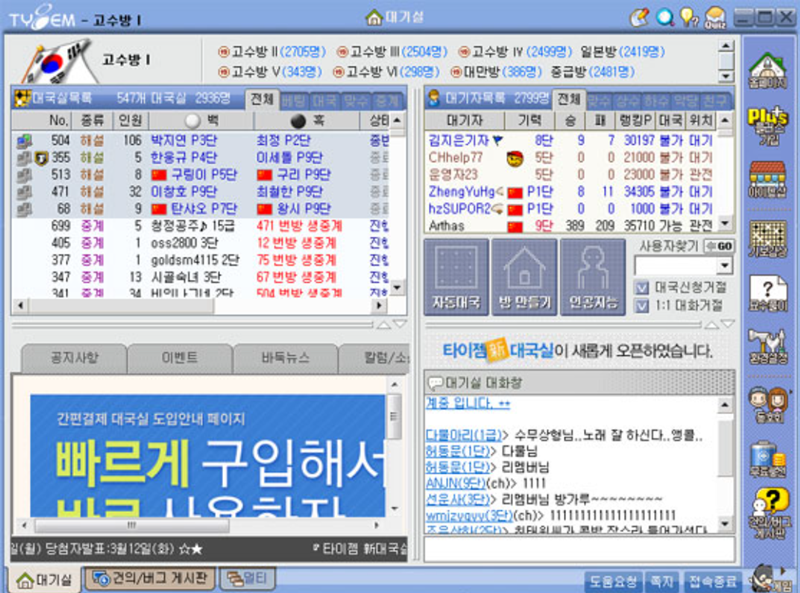800x593 pixels.
Task: Open the 묘수풀이 problem-solving icon
Action: click(768, 294)
